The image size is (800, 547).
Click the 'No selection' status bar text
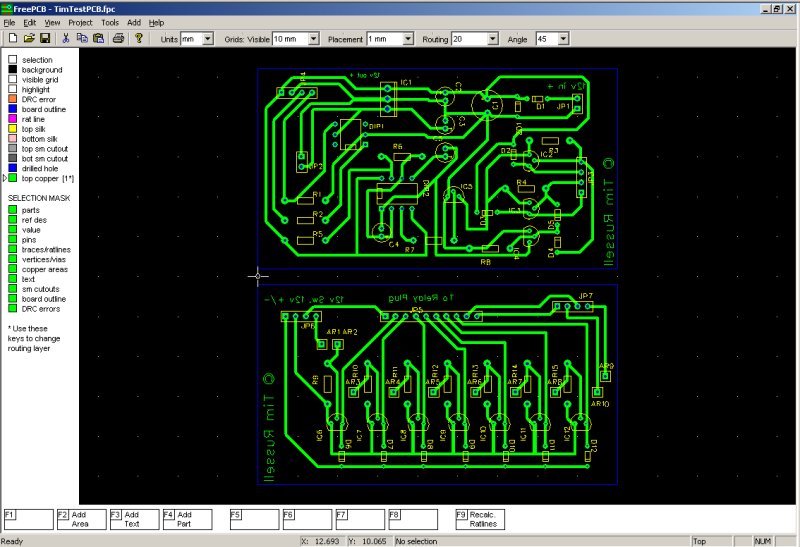tap(416, 541)
